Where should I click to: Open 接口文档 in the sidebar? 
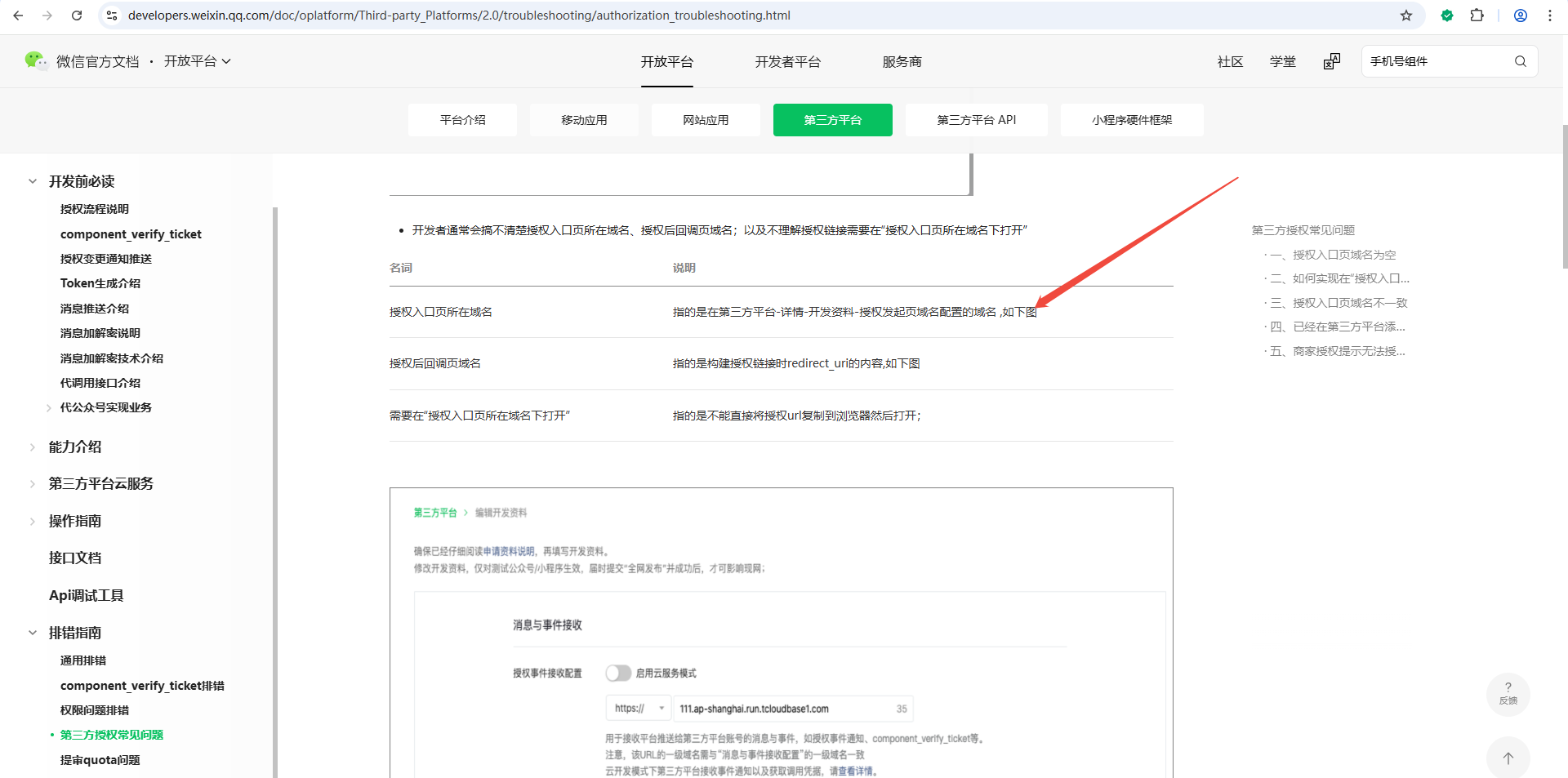tap(75, 558)
